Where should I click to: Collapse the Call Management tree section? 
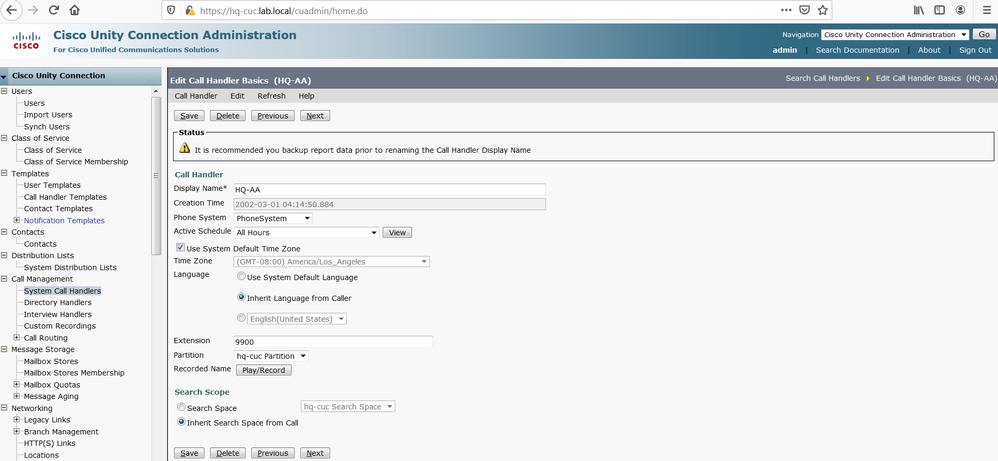point(4,279)
